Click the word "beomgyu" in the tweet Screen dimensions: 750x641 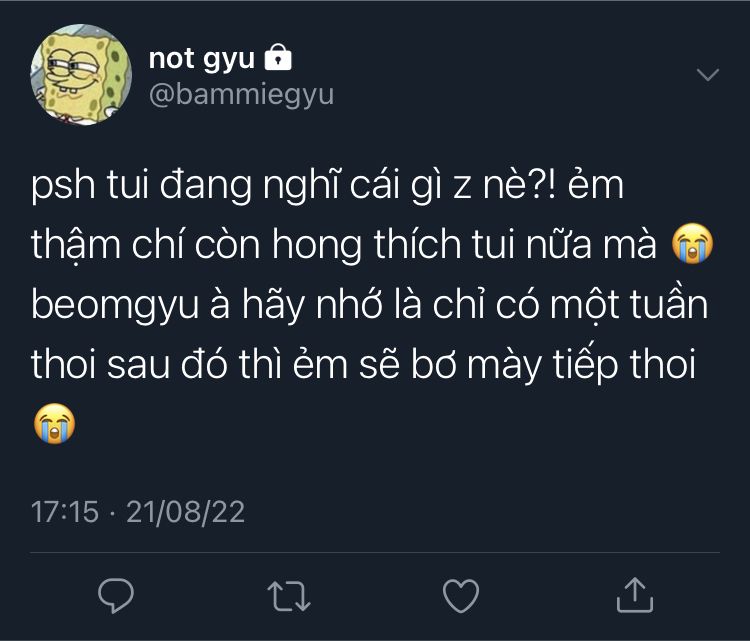115,306
